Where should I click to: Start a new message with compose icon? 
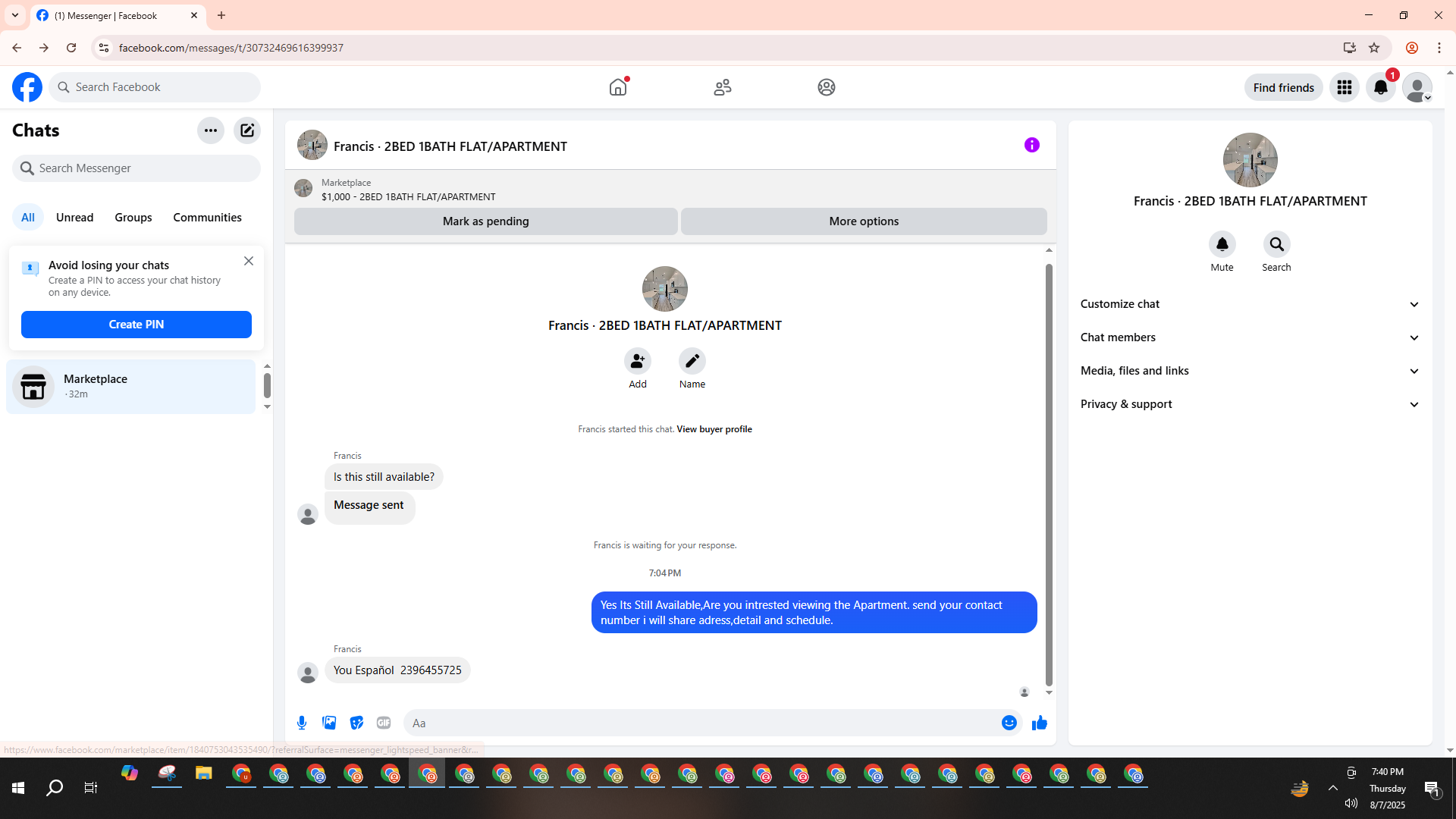(x=247, y=130)
